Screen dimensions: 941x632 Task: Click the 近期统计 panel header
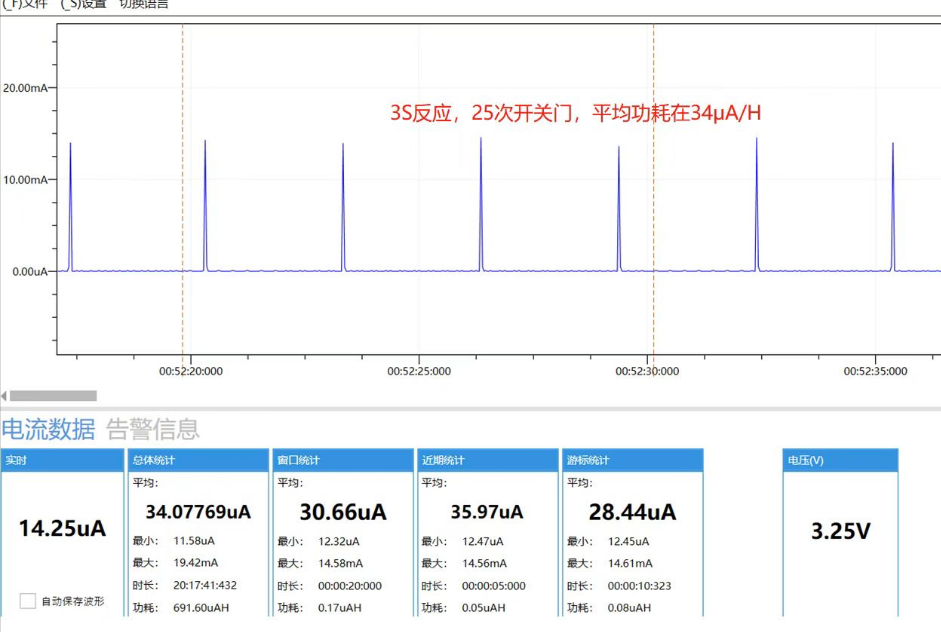coord(487,460)
